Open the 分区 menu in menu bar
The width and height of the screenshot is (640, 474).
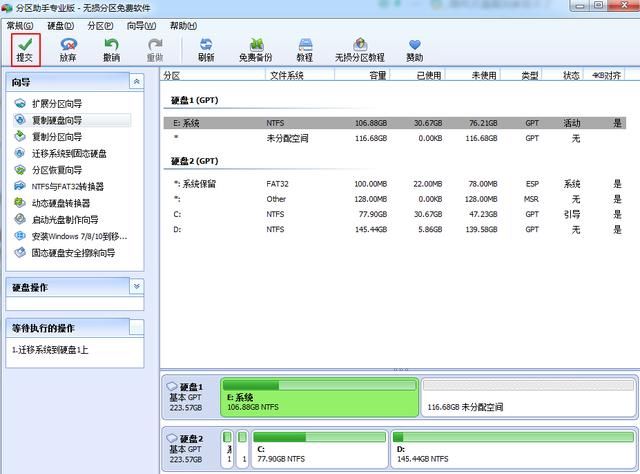point(100,25)
